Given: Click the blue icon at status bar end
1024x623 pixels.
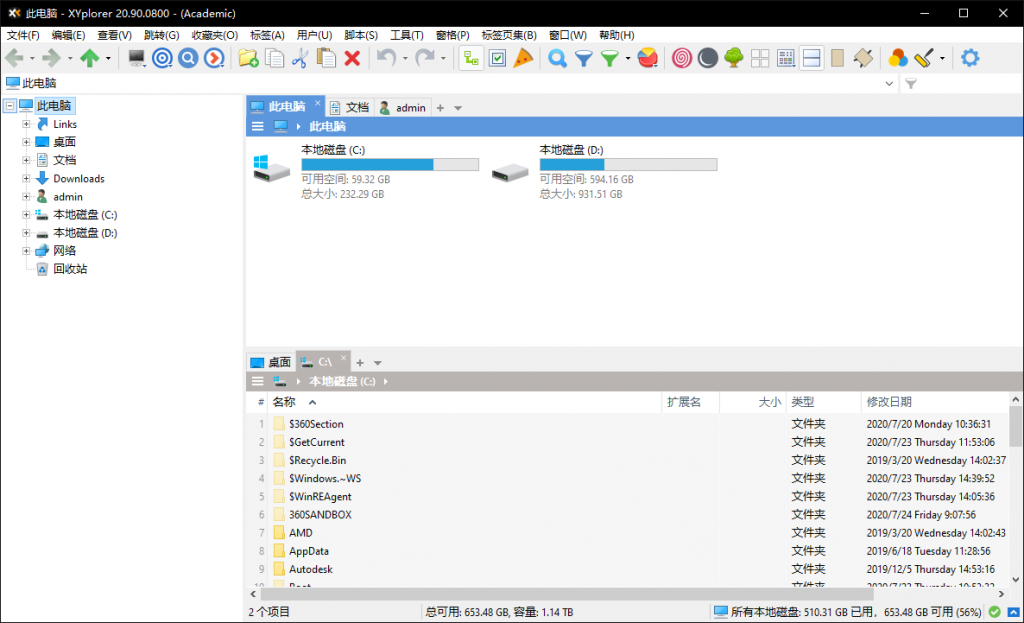Looking at the screenshot, I should [x=1014, y=612].
